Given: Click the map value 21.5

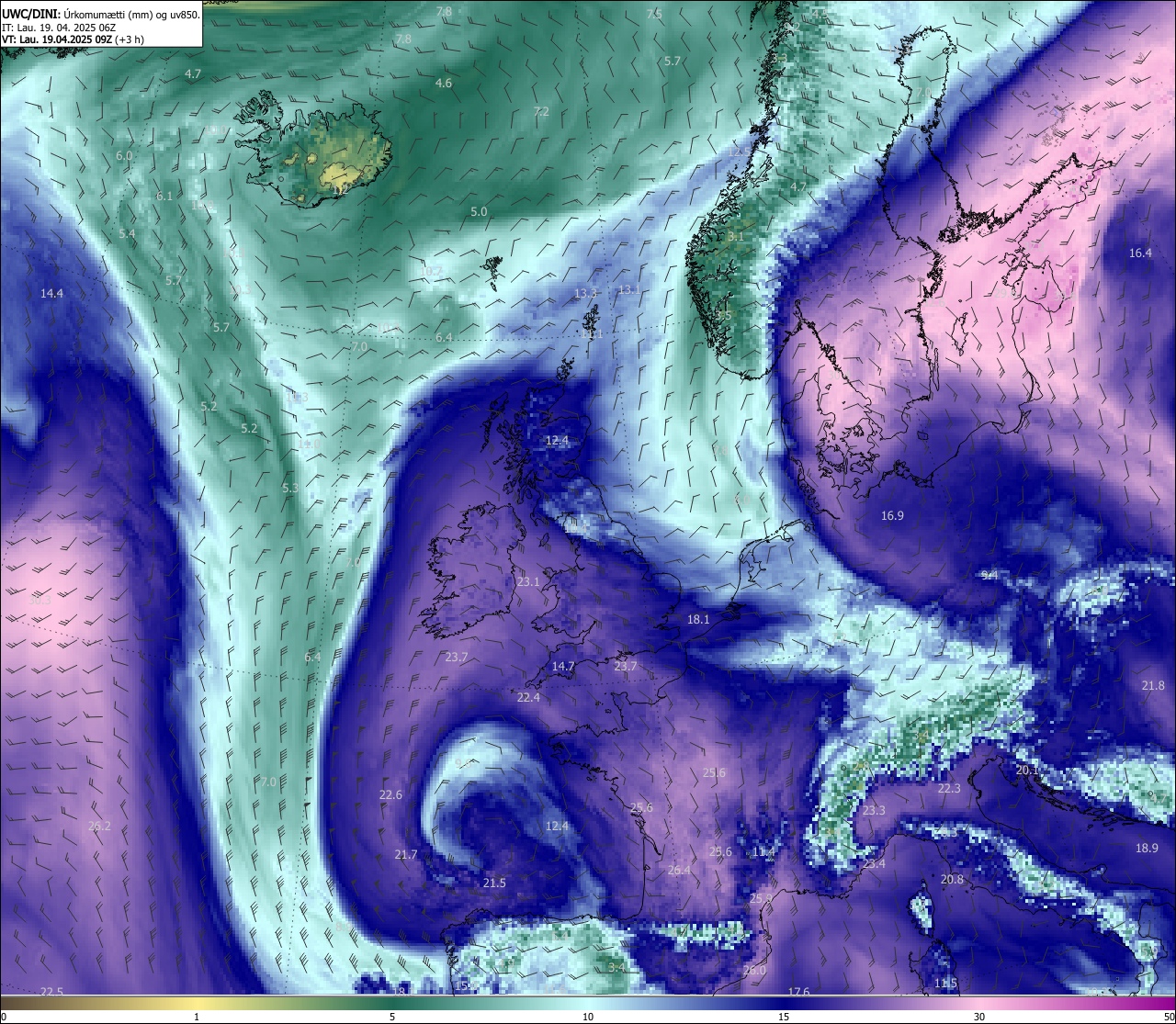Looking at the screenshot, I should point(494,883).
